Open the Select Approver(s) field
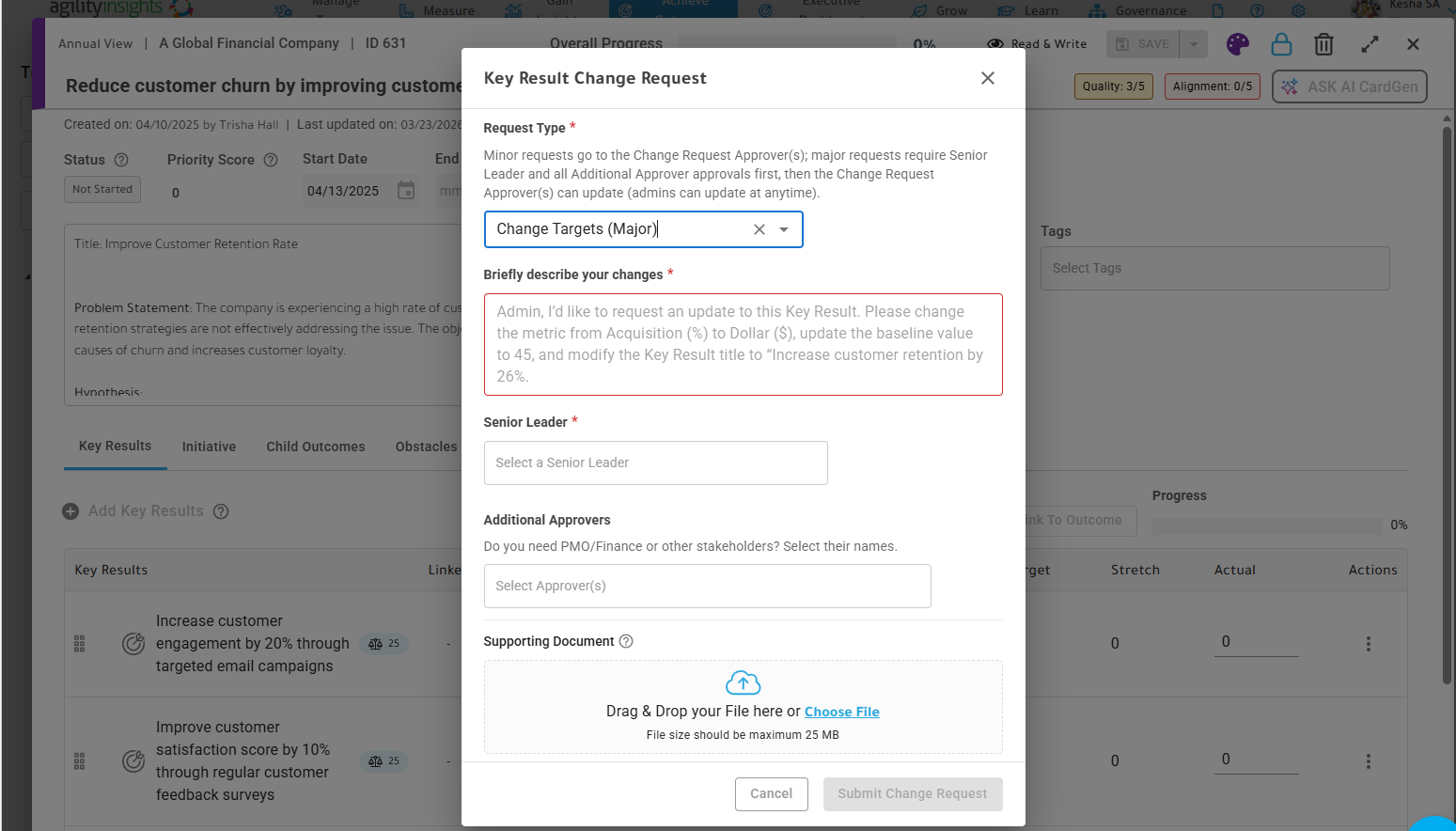 point(707,586)
